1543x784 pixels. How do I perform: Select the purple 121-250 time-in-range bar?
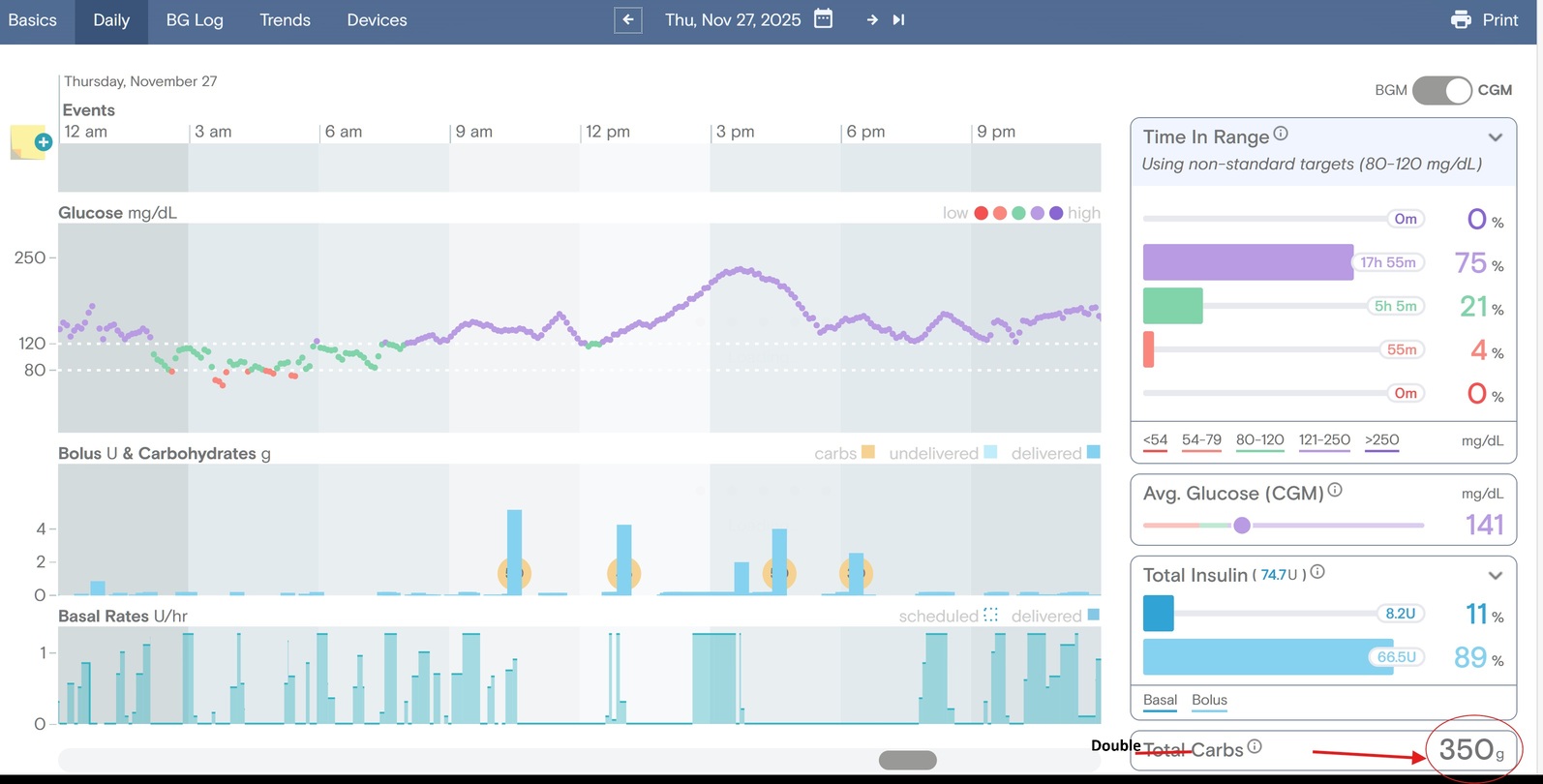(x=1248, y=262)
